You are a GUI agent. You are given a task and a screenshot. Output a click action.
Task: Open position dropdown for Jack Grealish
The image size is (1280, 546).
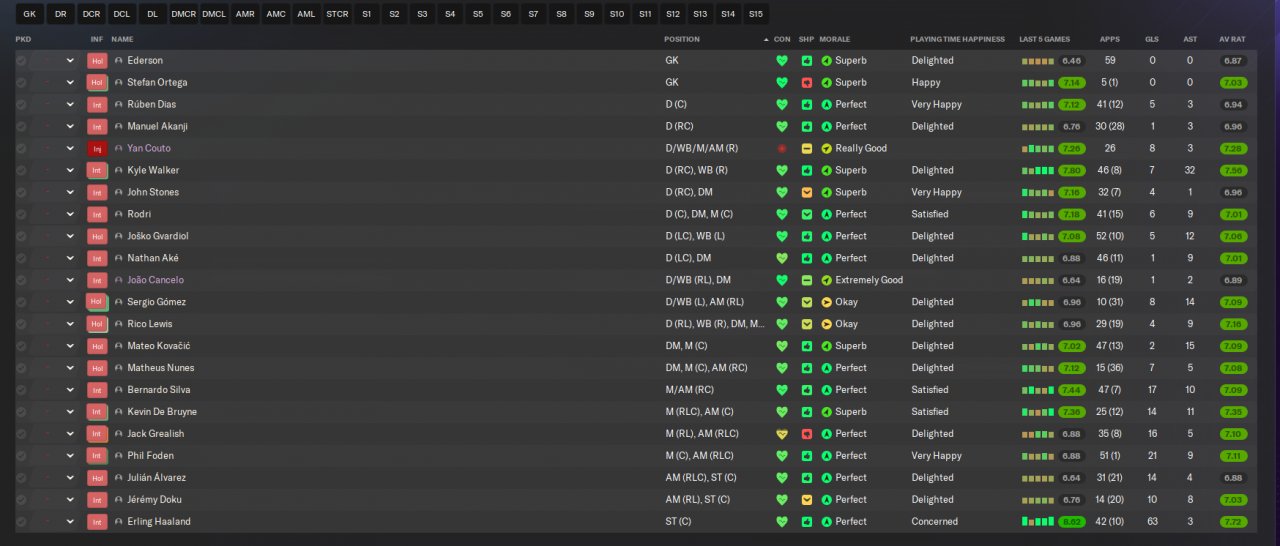coord(70,434)
